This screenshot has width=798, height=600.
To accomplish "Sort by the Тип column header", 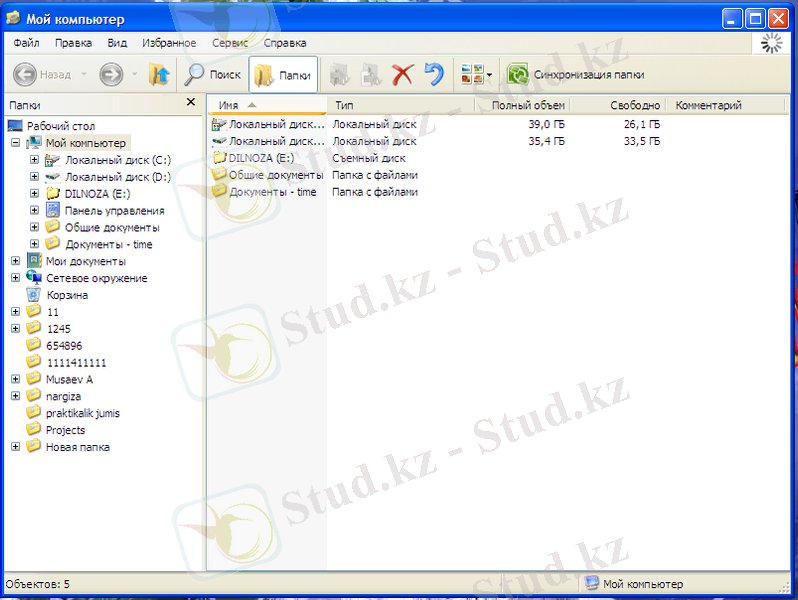I will pos(401,105).
